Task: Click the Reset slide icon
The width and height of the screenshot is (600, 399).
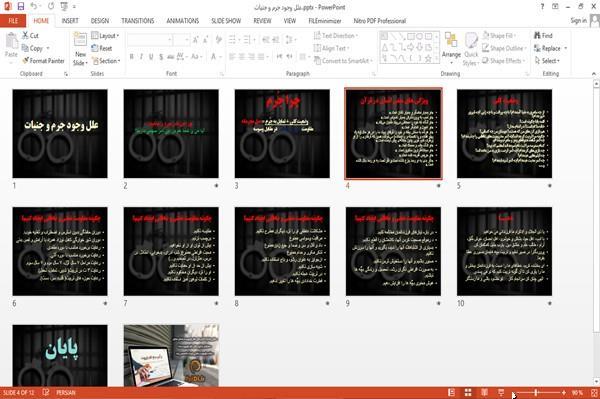Action: point(95,48)
